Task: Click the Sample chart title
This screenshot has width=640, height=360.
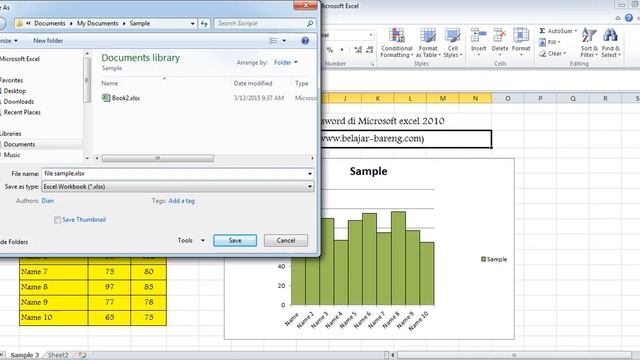Action: tap(368, 171)
